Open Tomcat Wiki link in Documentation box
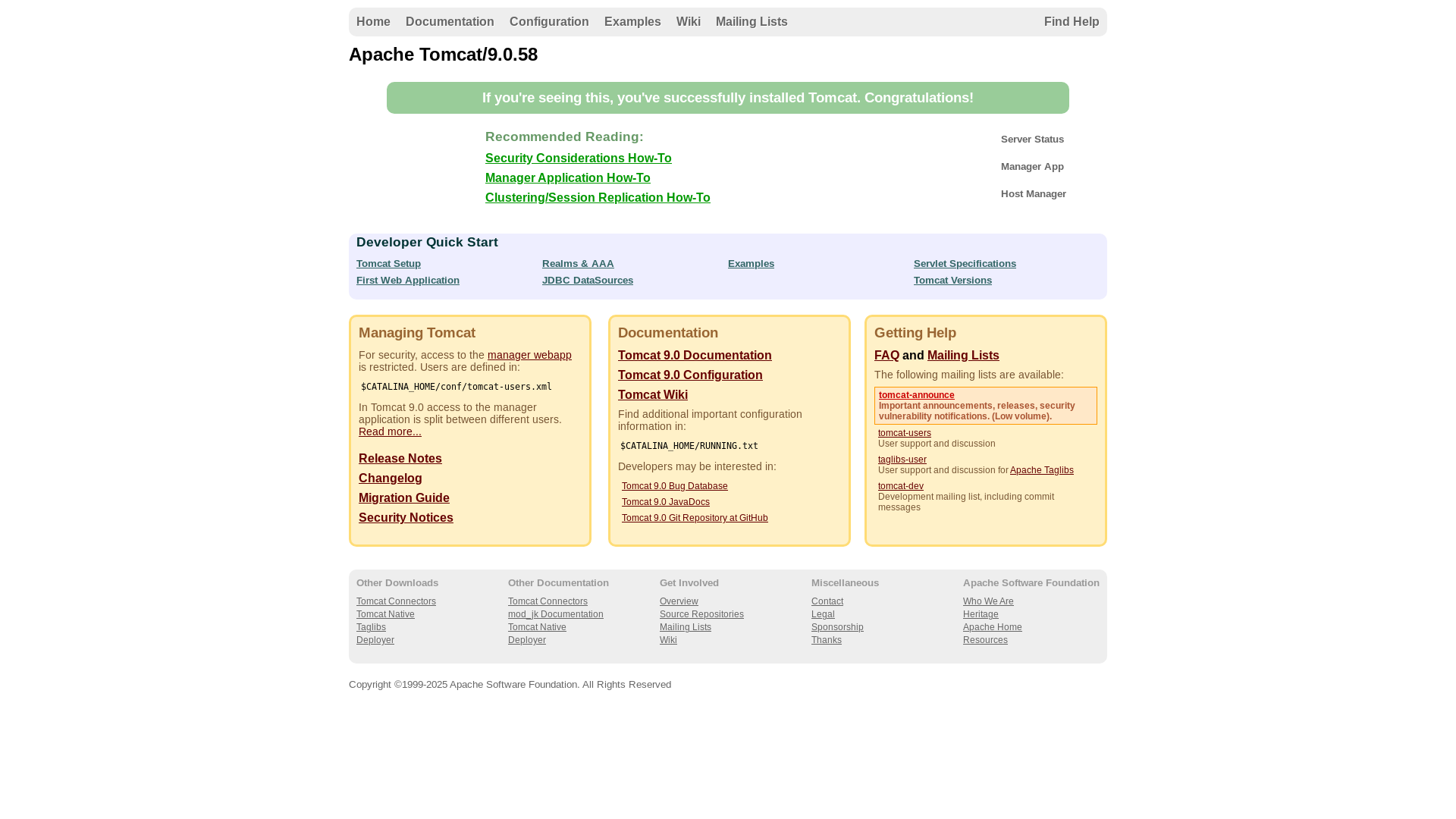Screen dimensions: 1456x819 point(653,395)
